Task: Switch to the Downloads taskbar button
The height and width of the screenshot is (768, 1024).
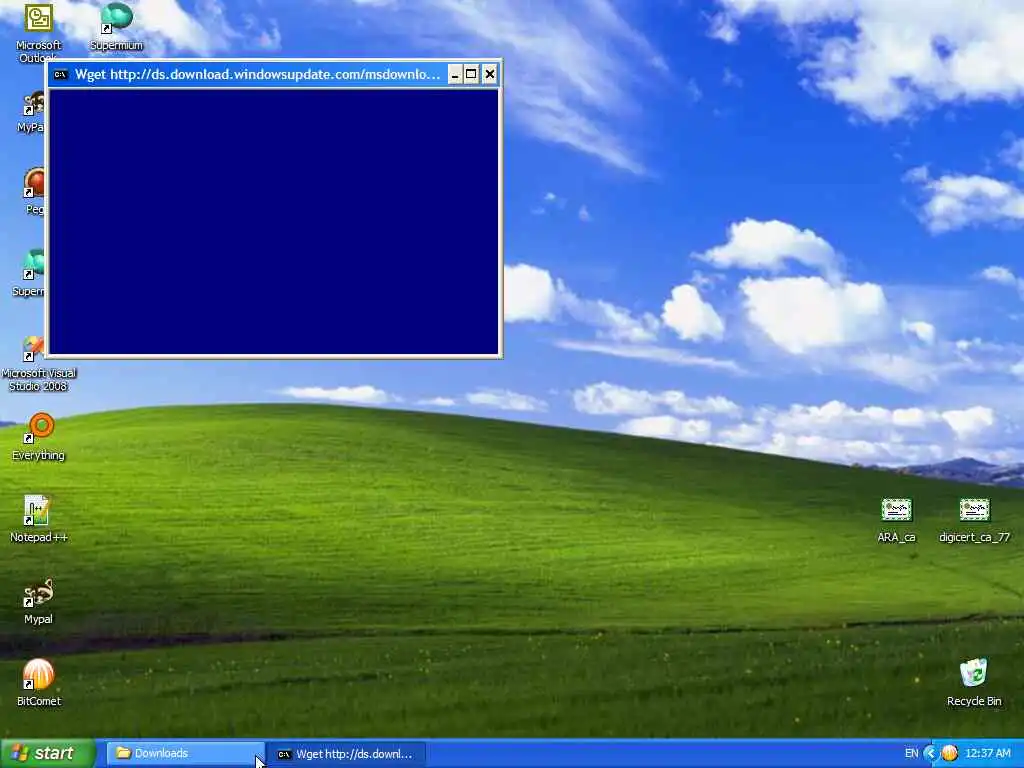Action: 185,754
